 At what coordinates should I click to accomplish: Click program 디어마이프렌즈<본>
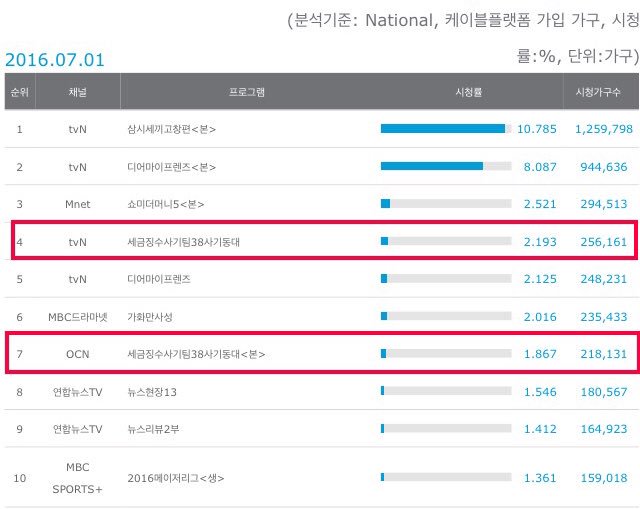171,167
